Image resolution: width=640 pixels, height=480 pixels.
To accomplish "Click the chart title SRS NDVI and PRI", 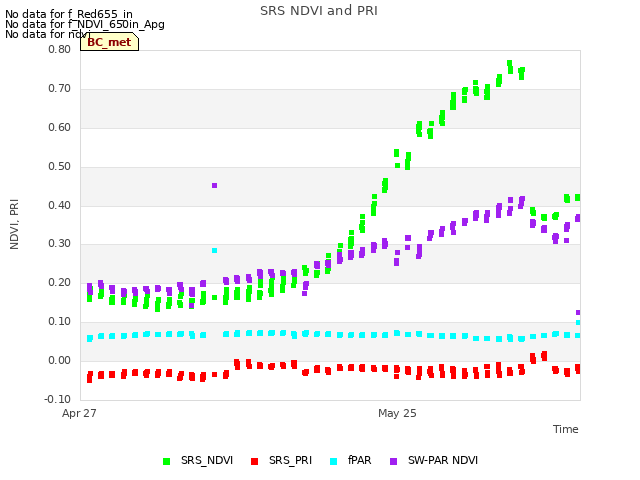I will click(319, 11).
